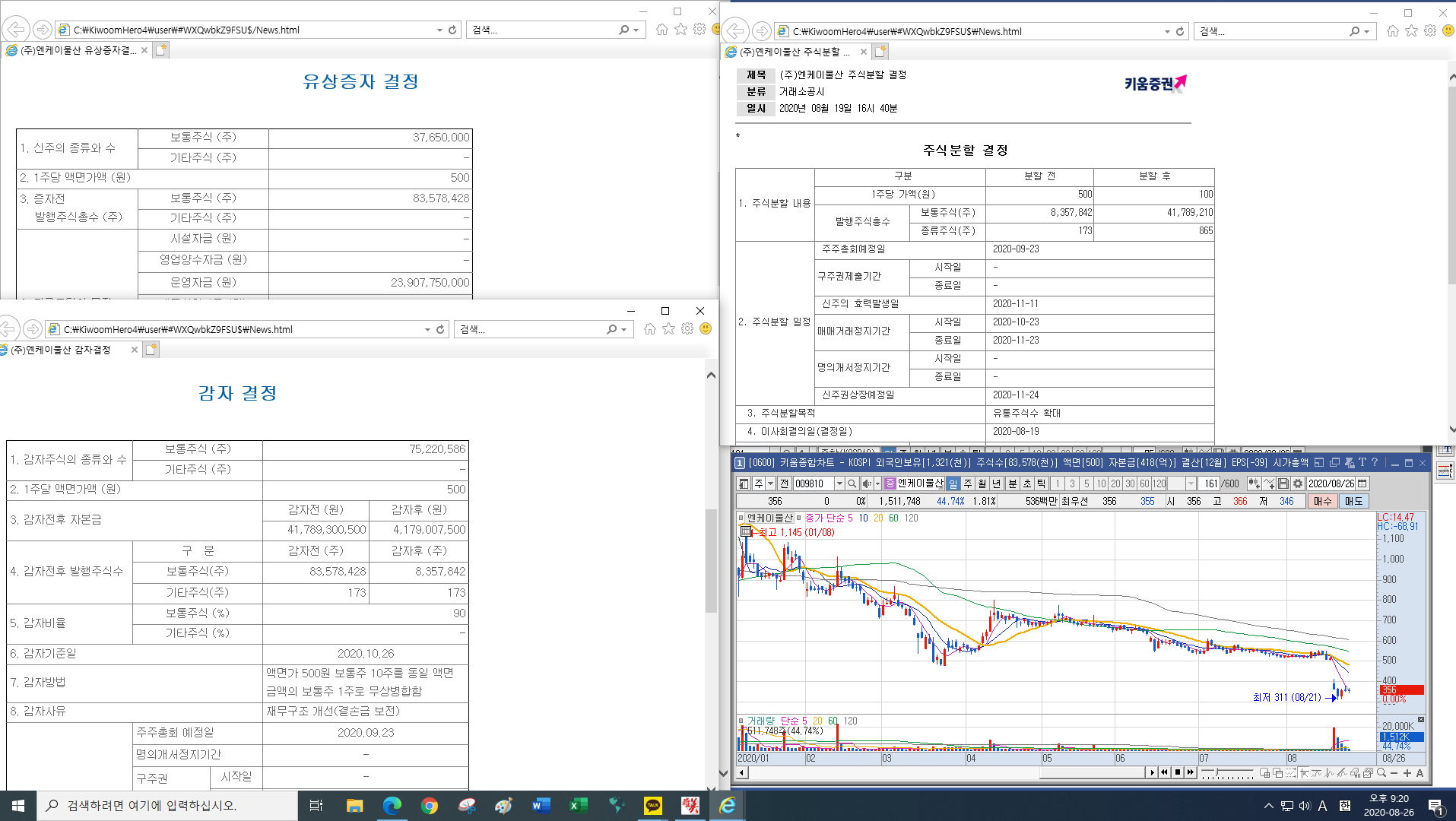Screen dimensions: 1456x821
Task: Click the favorites star in bottom-left browser window
Action: (668, 329)
